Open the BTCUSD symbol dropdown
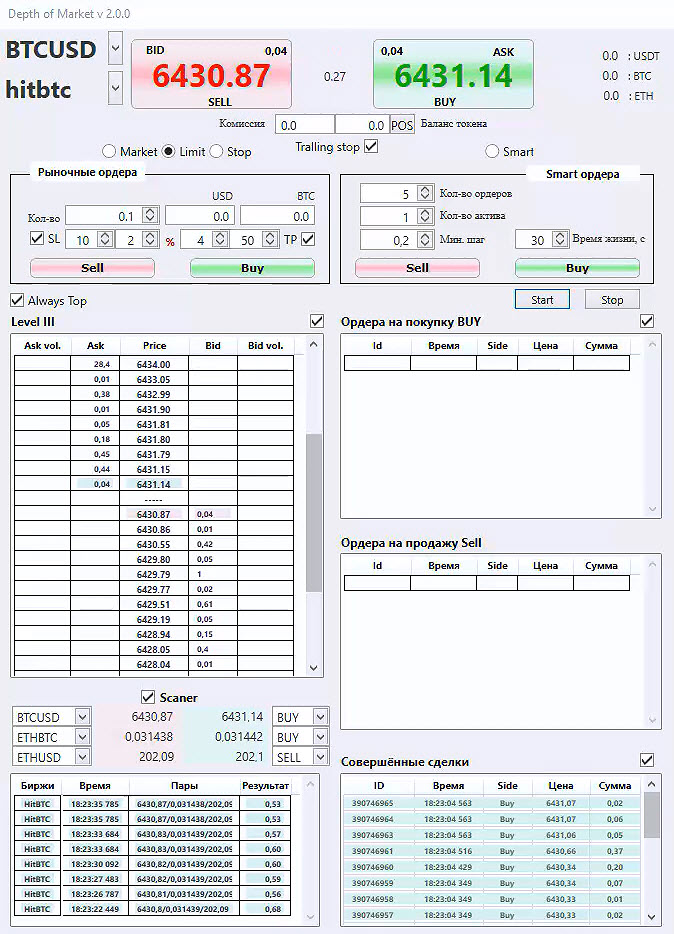674x934 pixels. (116, 48)
